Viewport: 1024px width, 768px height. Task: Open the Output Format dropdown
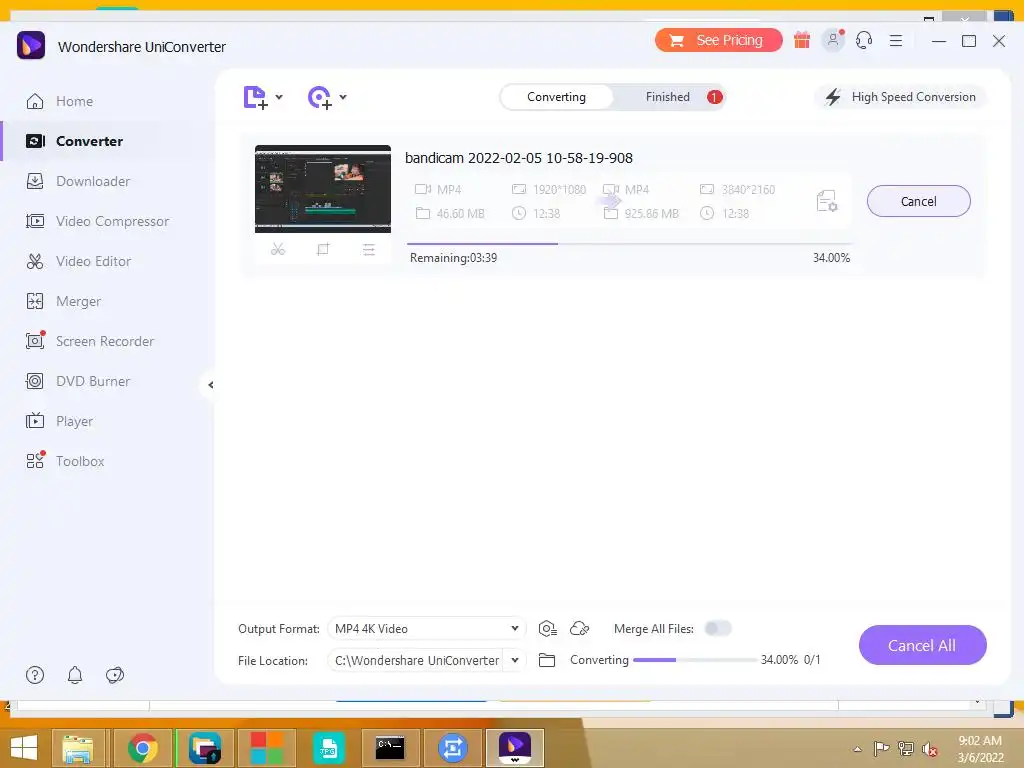point(426,628)
